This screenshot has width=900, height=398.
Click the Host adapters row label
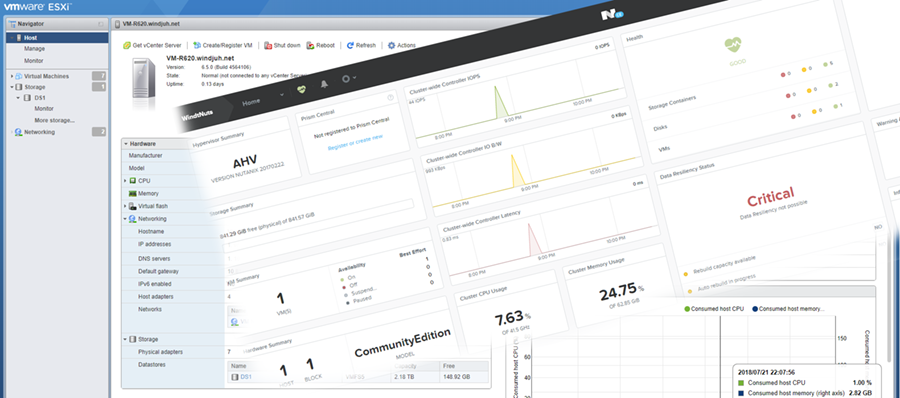pyautogui.click(x=156, y=296)
